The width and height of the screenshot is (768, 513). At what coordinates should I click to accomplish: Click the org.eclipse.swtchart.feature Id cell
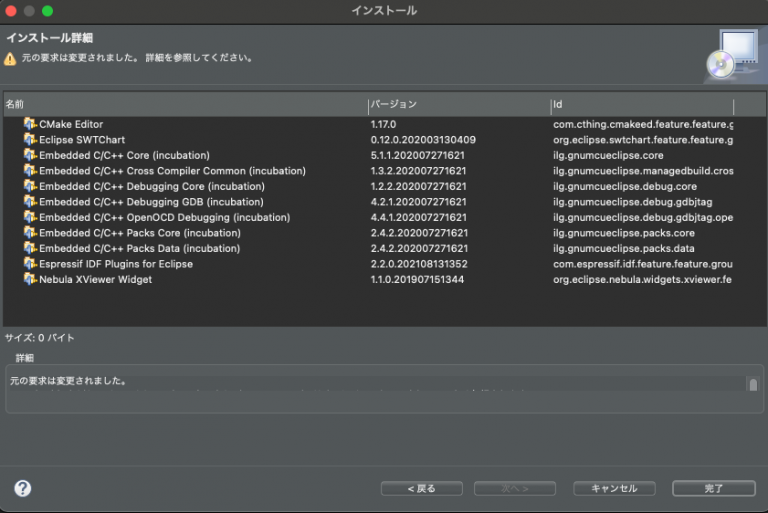(x=643, y=140)
